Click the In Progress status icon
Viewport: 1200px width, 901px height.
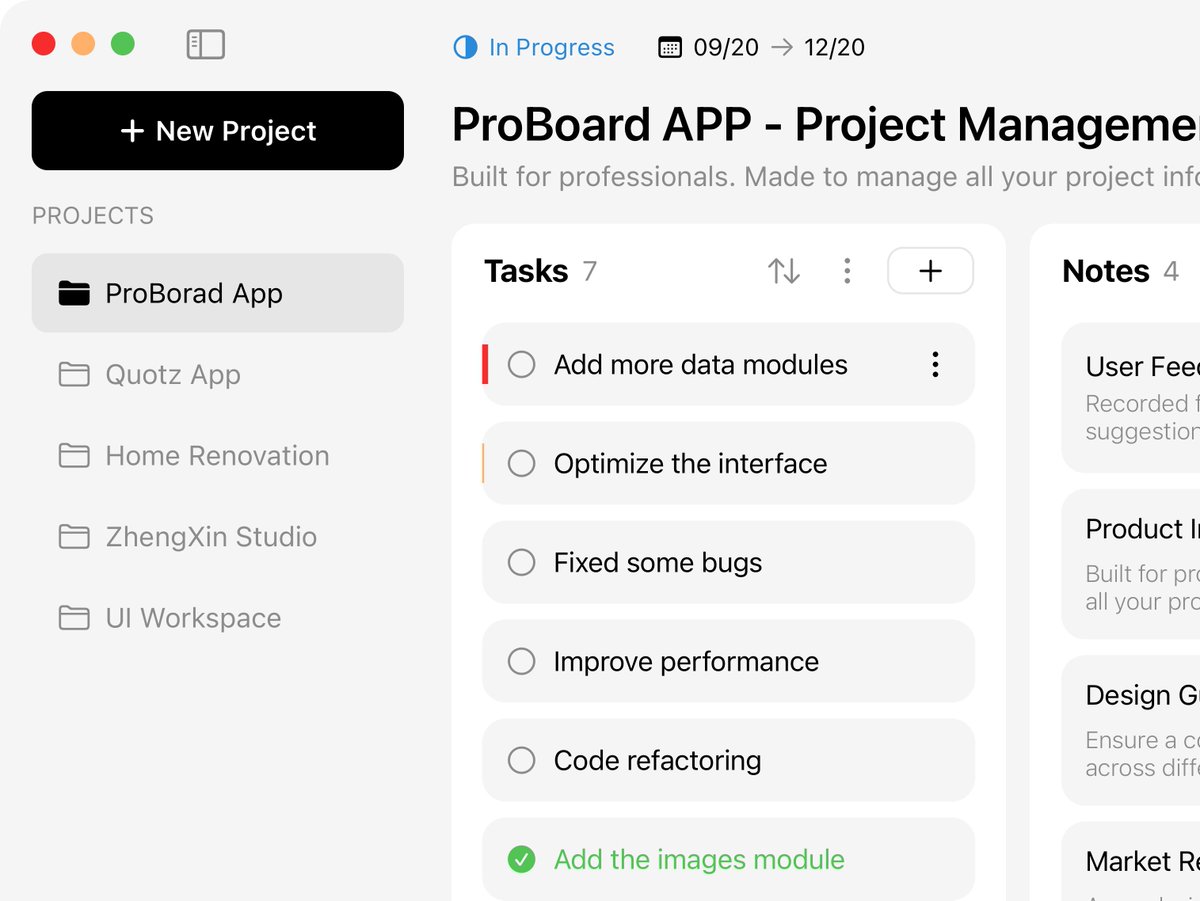click(x=466, y=47)
